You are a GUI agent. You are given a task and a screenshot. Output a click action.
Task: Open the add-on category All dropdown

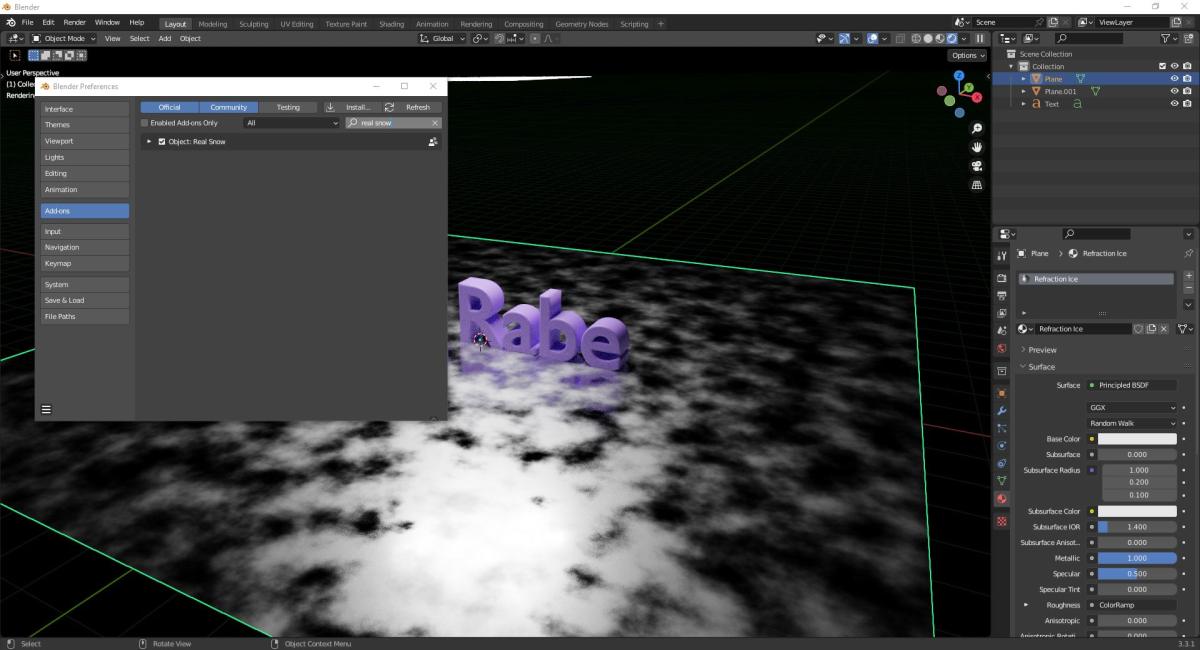click(292, 123)
